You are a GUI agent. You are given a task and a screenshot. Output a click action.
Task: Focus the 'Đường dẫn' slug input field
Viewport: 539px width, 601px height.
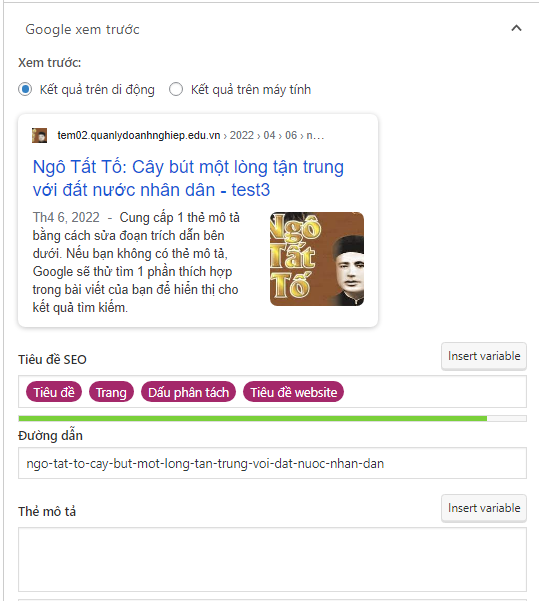pyautogui.click(x=272, y=463)
